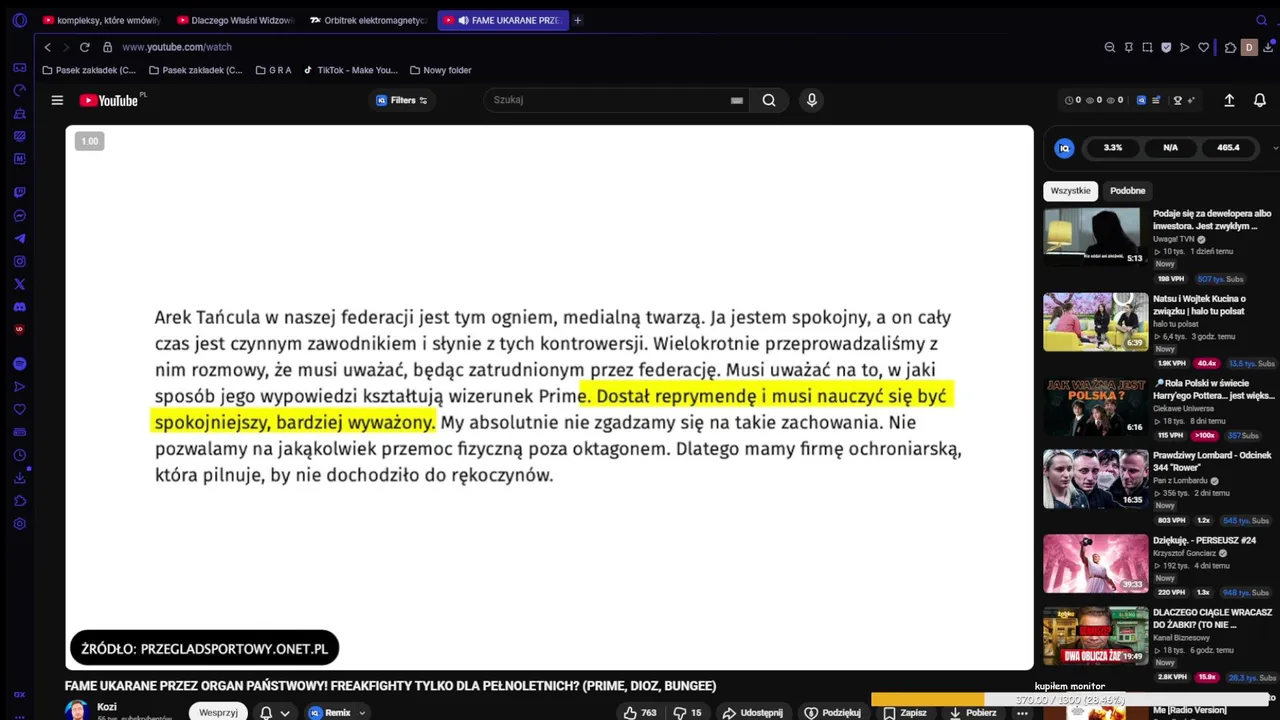Go back with the browser back arrow

pyautogui.click(x=47, y=47)
